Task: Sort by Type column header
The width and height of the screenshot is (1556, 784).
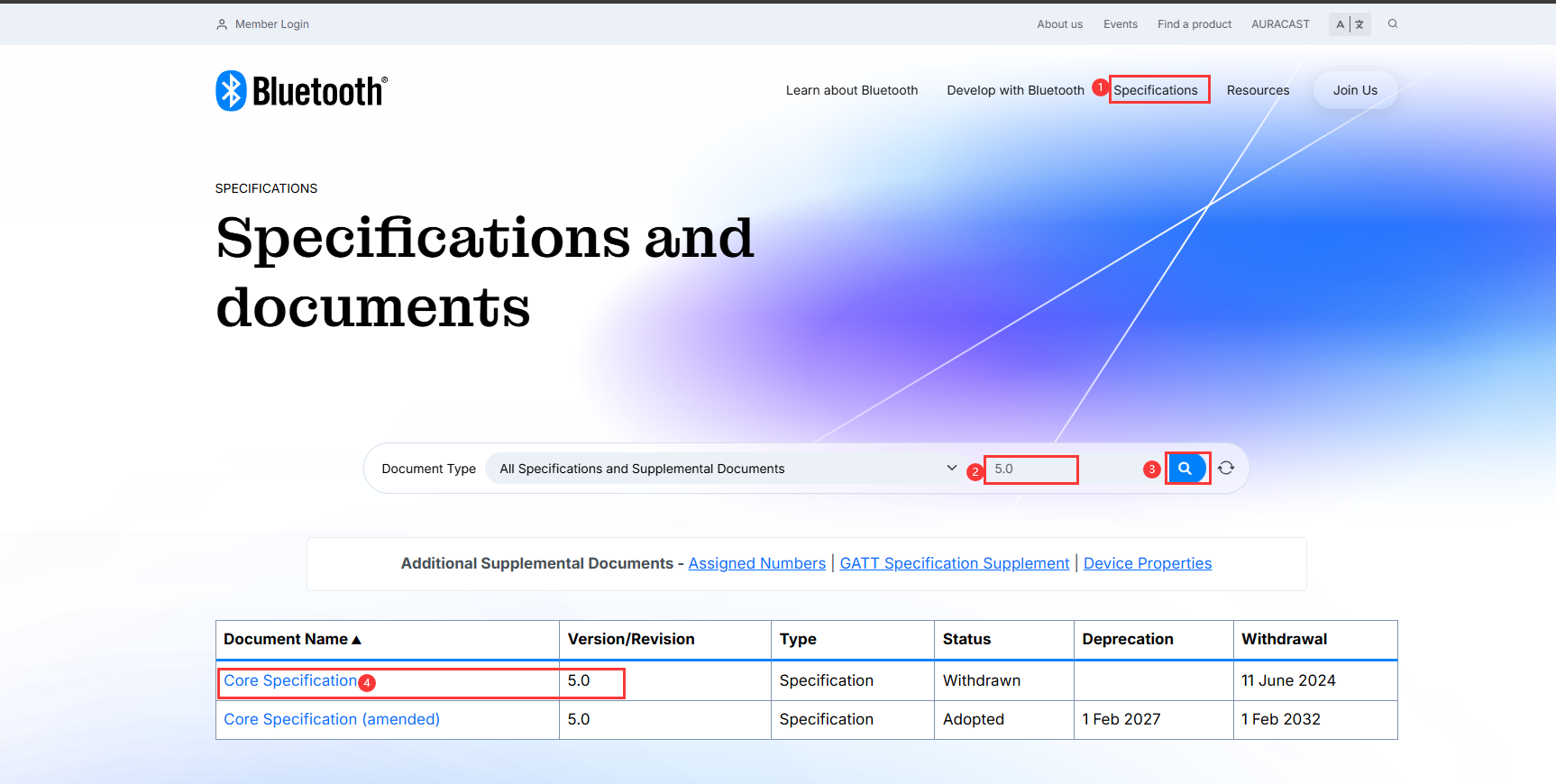Action: click(798, 639)
